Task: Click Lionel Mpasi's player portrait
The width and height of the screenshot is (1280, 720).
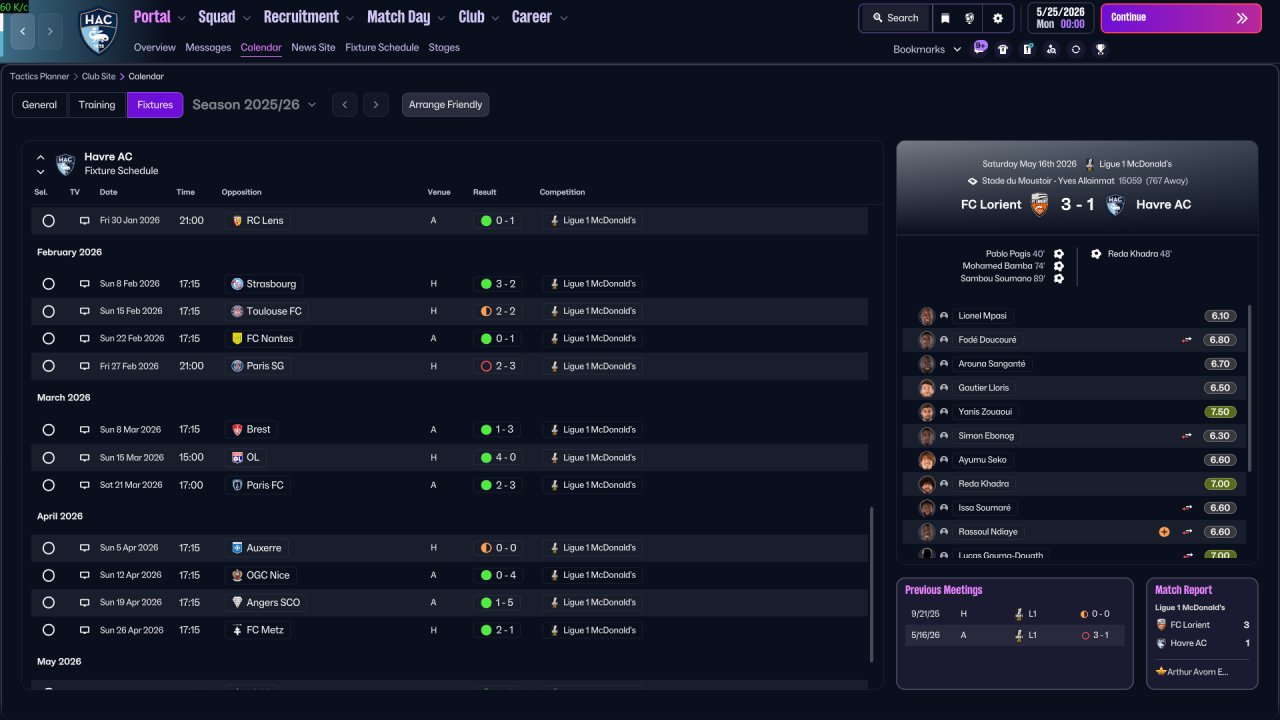Action: (x=926, y=316)
